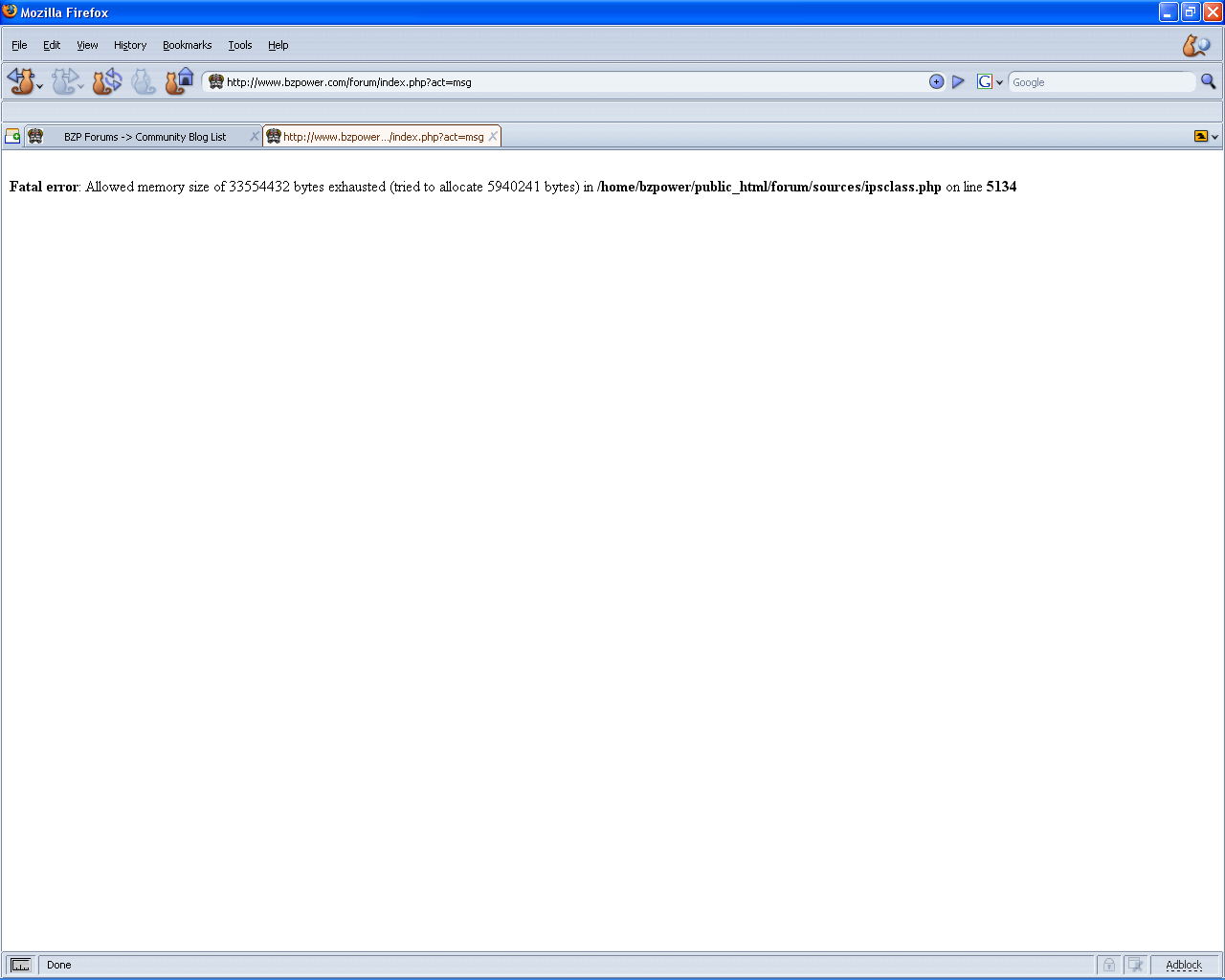The height and width of the screenshot is (980, 1225).
Task: Click the leftmost status bar panel icon
Action: [20, 965]
